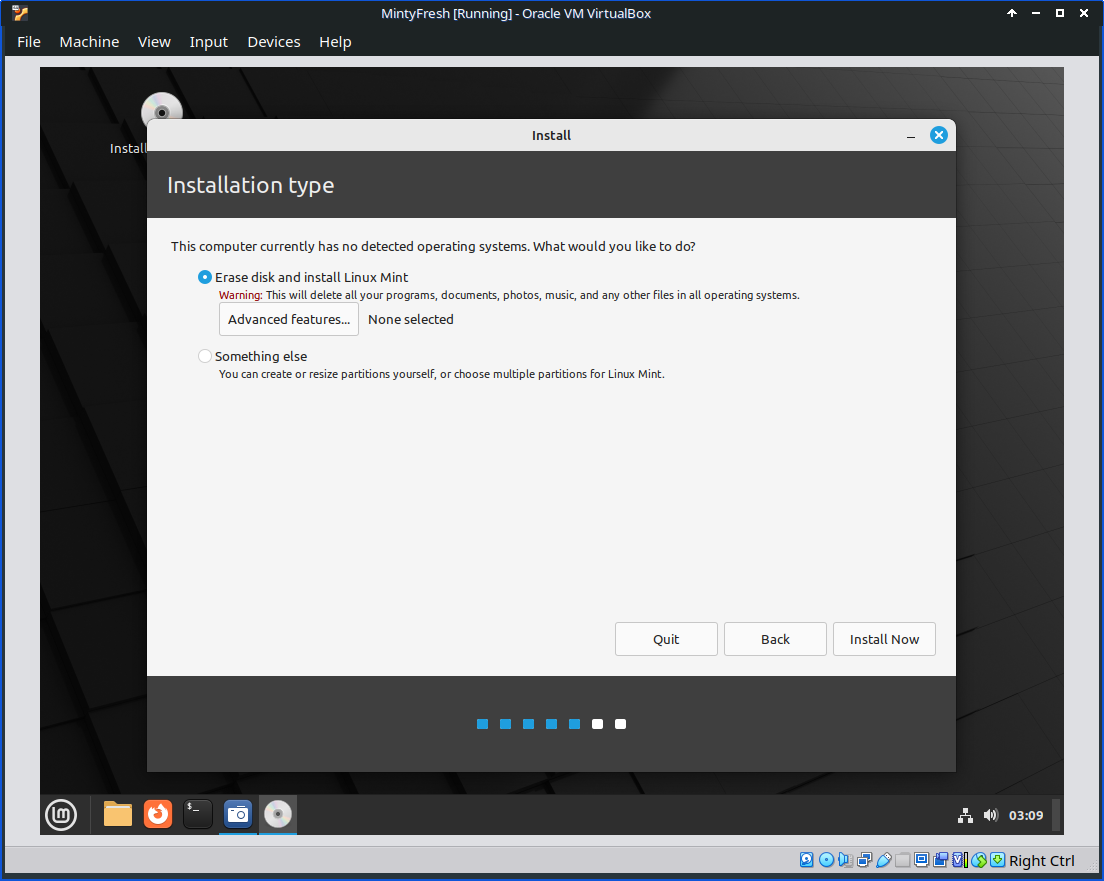This screenshot has width=1104, height=881.
Task: Switch to the screenshot app in the taskbar
Action: 238,815
